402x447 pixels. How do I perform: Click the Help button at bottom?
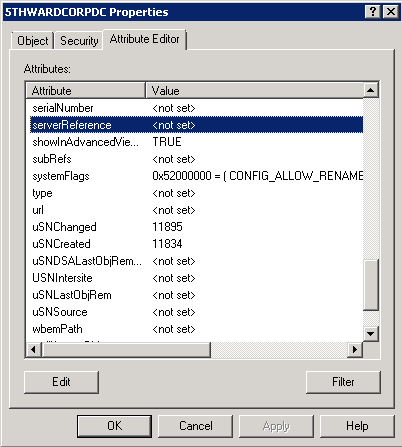(357, 426)
